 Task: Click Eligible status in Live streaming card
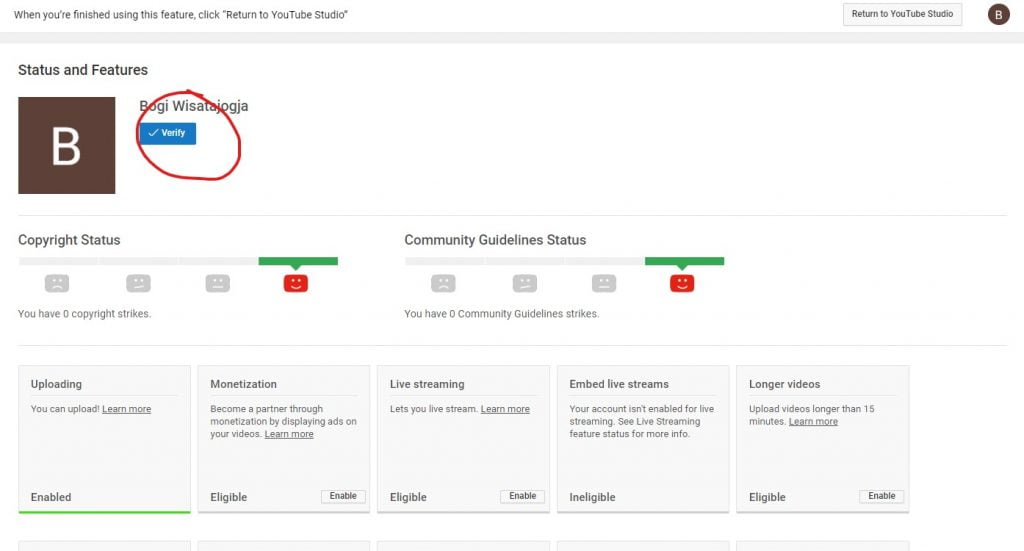tap(408, 497)
